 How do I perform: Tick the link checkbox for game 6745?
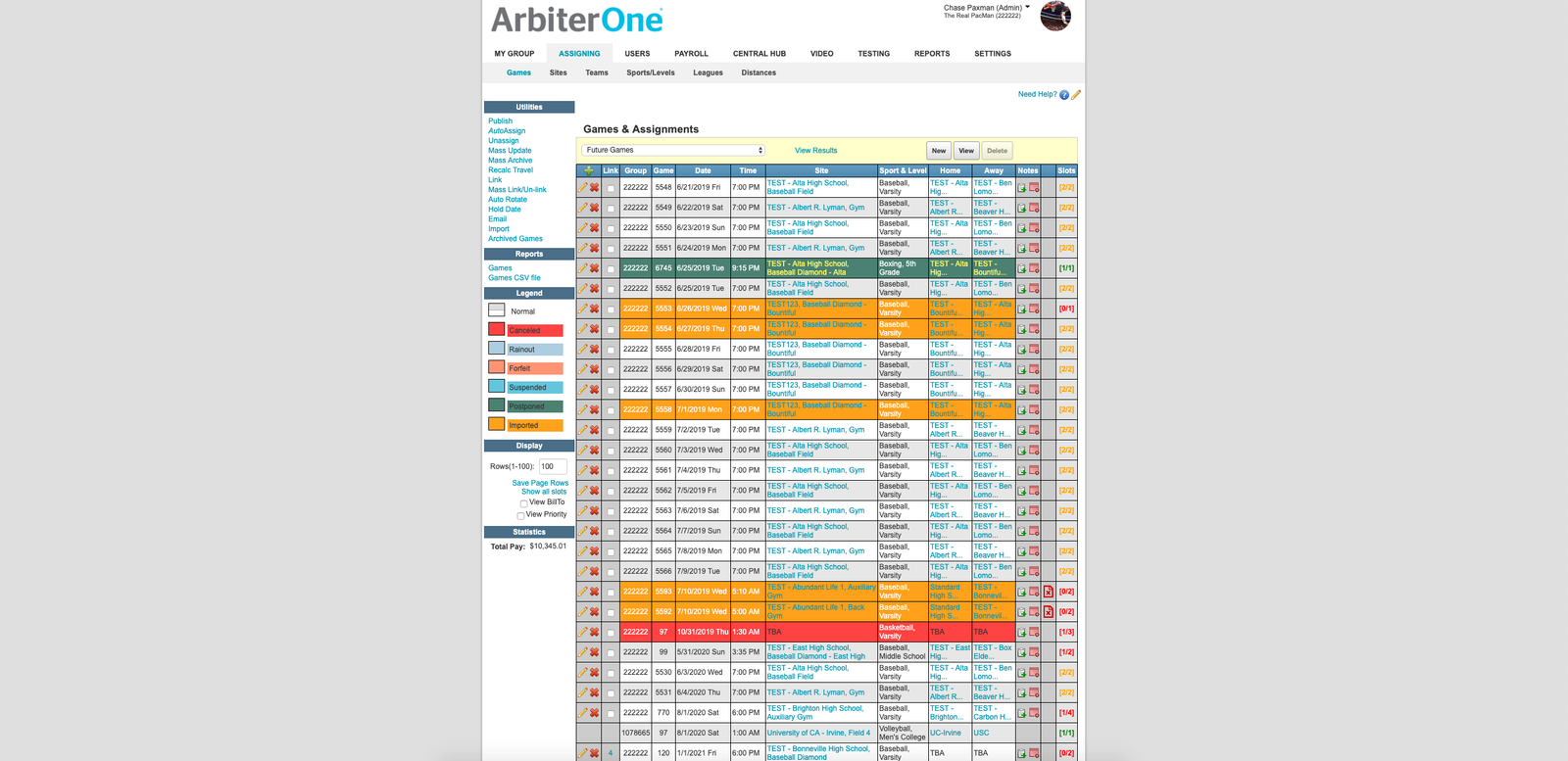click(611, 268)
